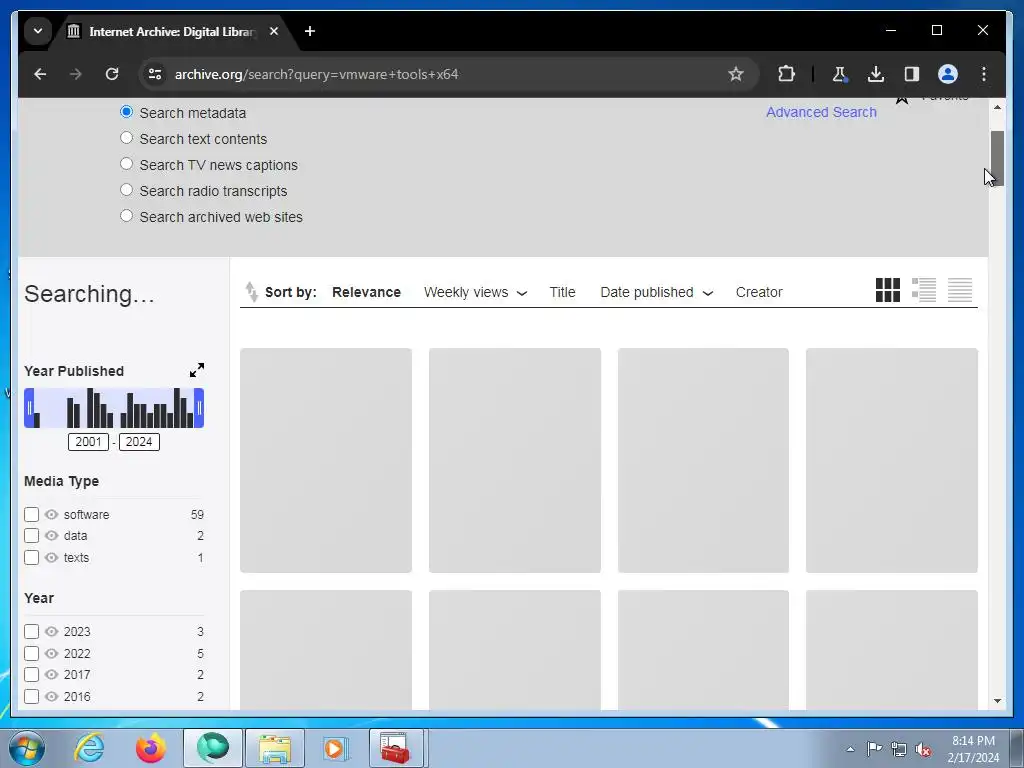Switch to compact list view

coord(960,290)
